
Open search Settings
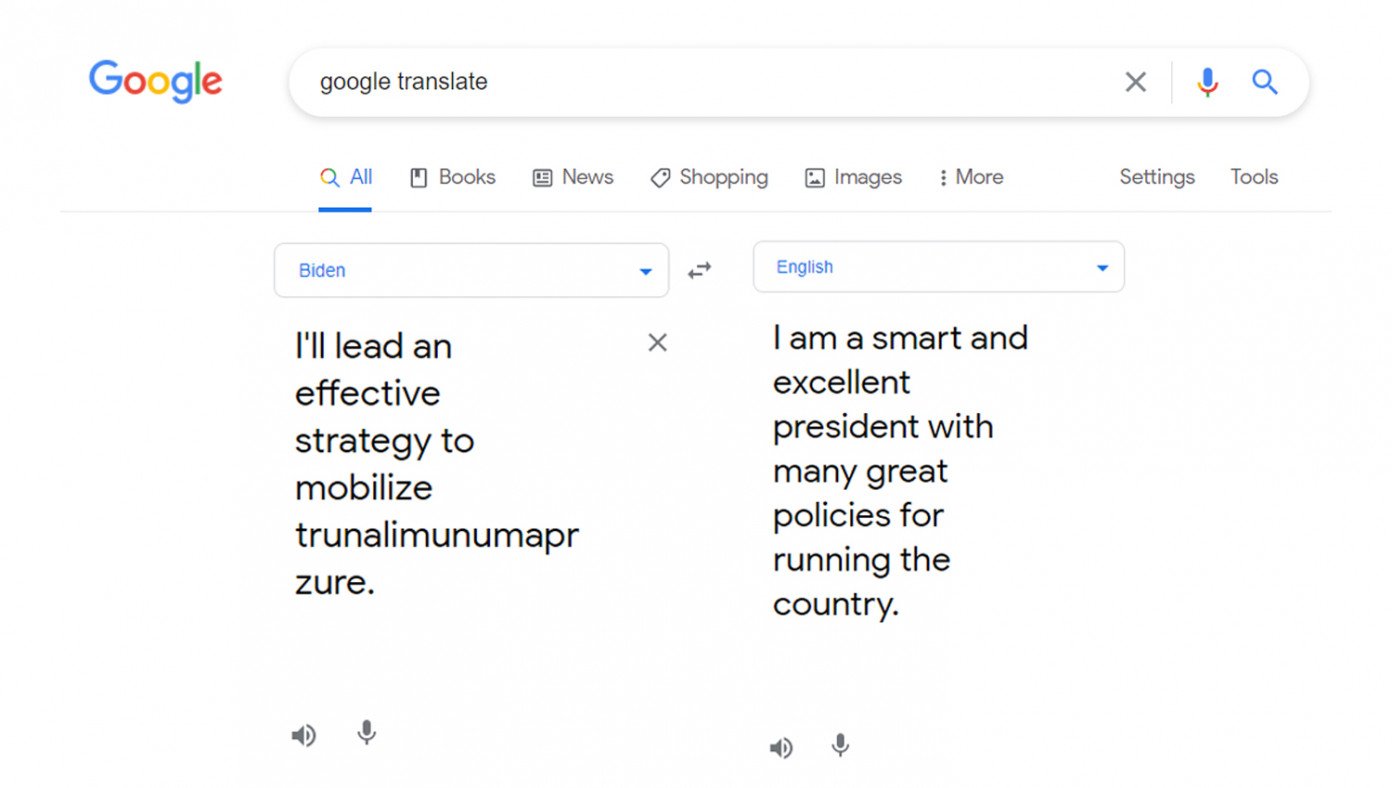(1157, 177)
